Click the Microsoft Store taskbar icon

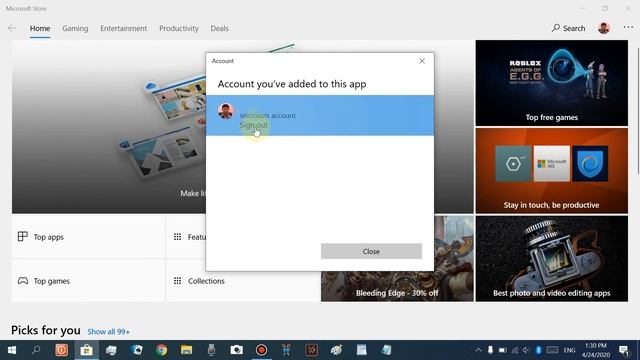[x=86, y=350]
